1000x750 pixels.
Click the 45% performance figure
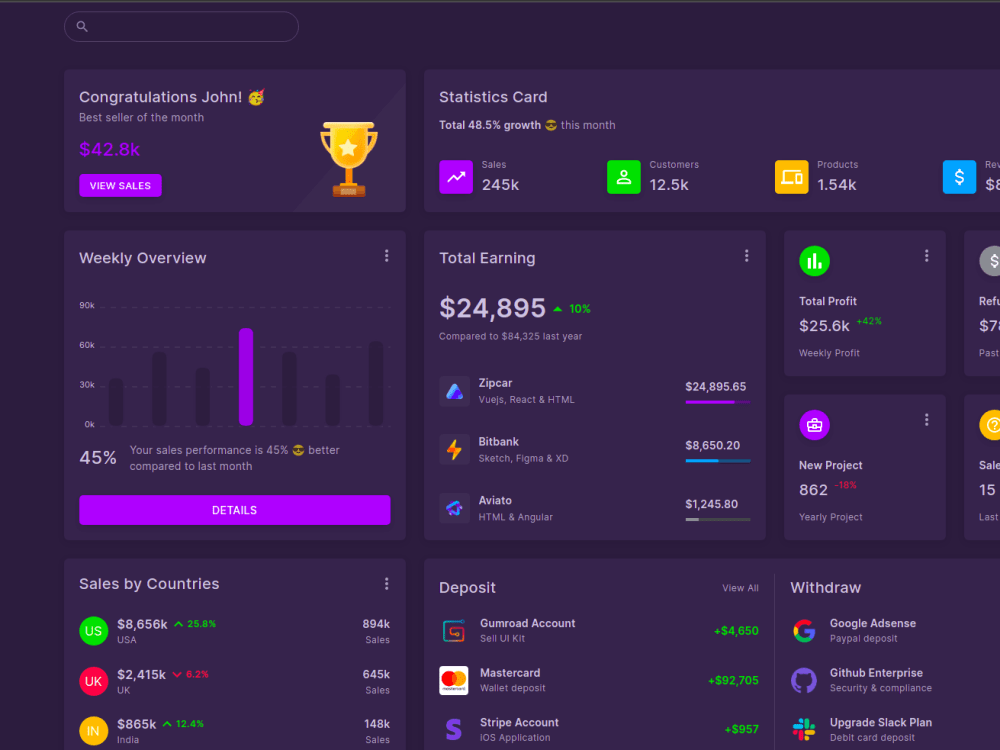pos(98,457)
